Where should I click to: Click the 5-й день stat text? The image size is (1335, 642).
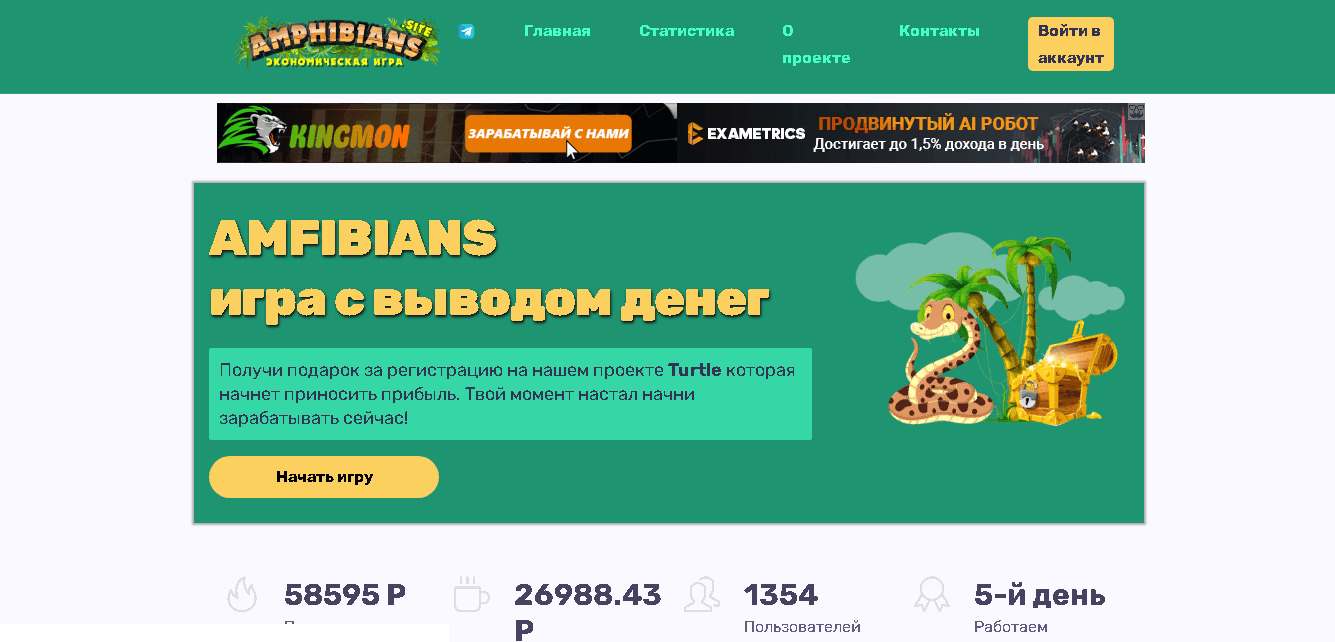[1040, 595]
